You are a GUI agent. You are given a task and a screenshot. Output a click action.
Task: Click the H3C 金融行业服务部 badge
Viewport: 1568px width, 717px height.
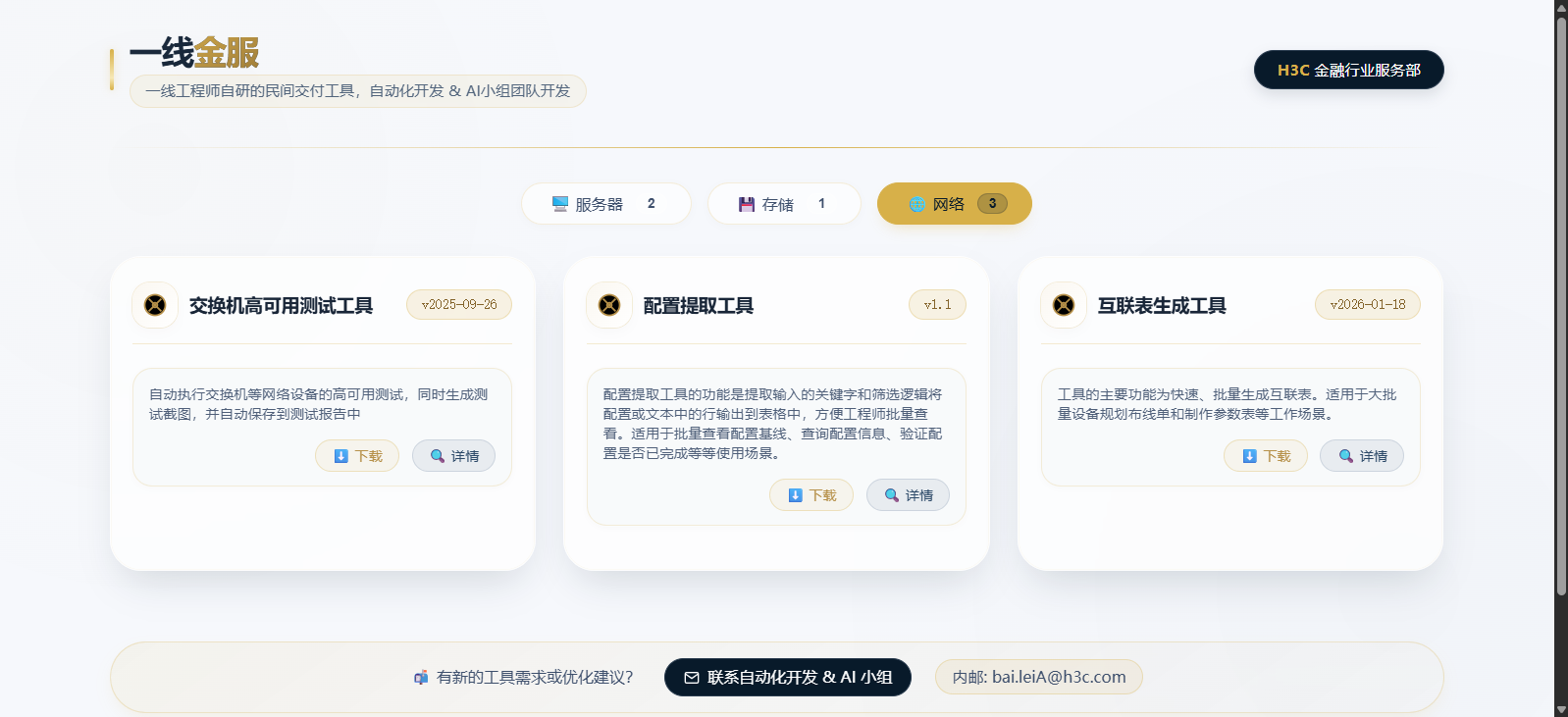point(1348,70)
